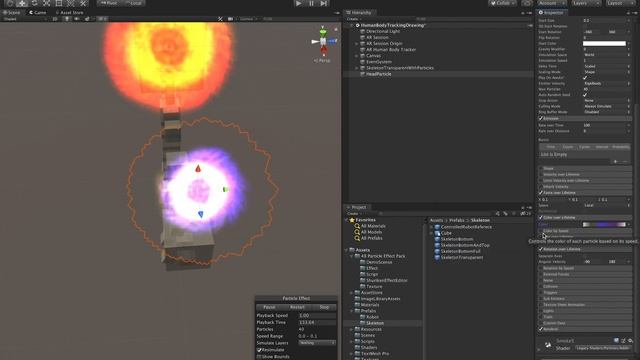
Task: Click the Playback Speed field
Action: (317, 316)
